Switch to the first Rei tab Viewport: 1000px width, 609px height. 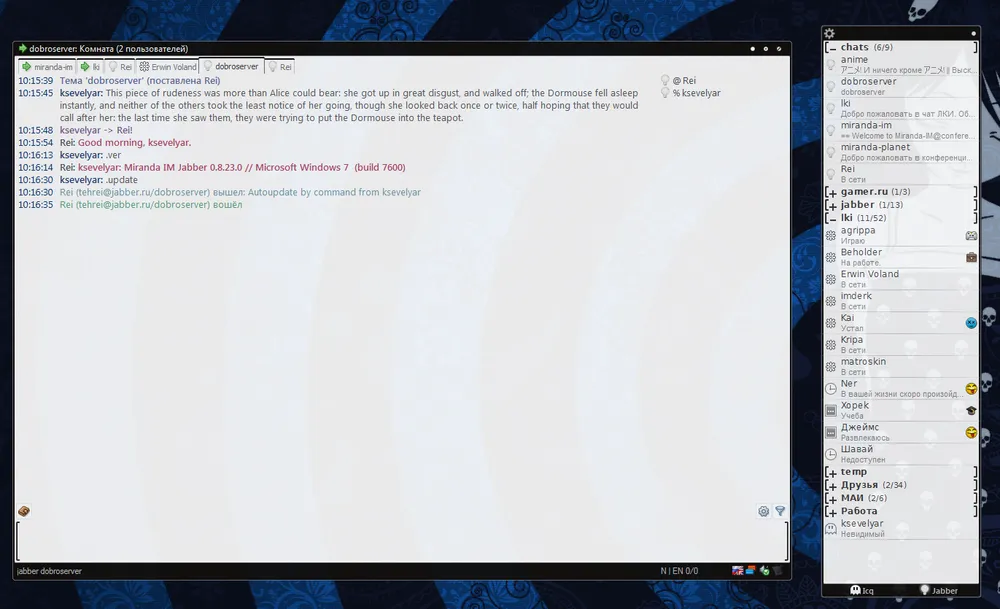tap(120, 66)
